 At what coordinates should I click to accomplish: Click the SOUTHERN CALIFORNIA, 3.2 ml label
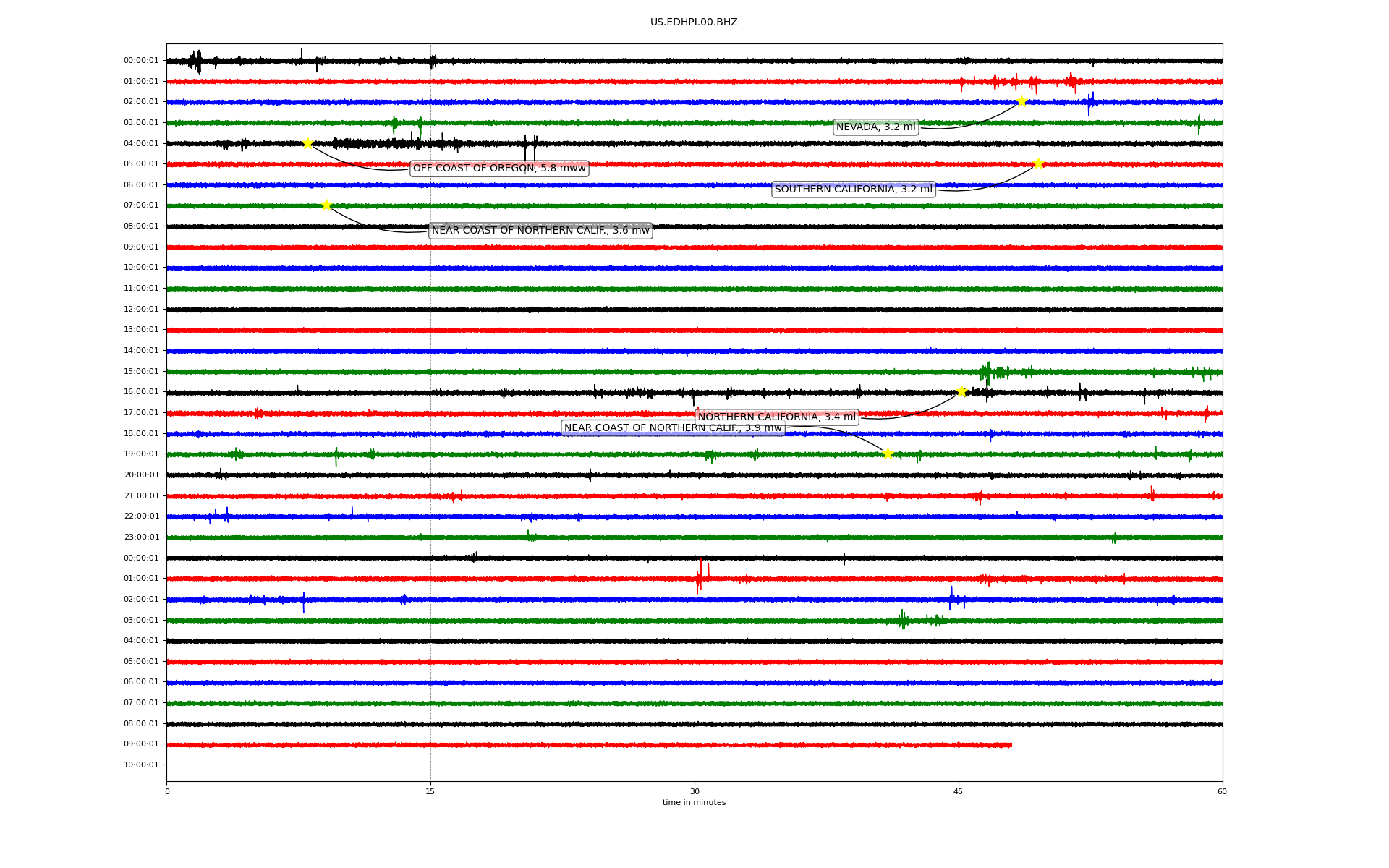pos(853,190)
